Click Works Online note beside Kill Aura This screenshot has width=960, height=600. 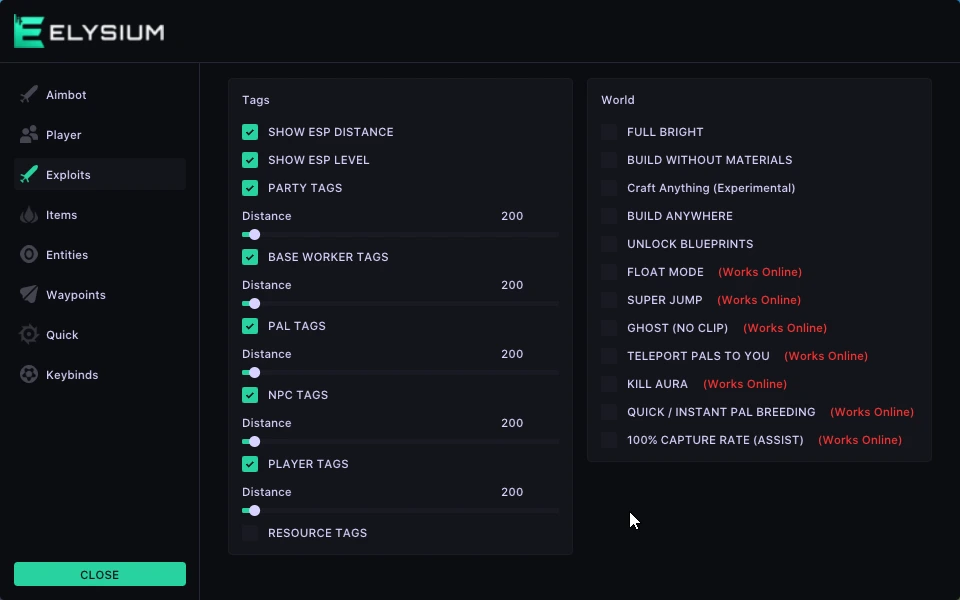tap(745, 384)
